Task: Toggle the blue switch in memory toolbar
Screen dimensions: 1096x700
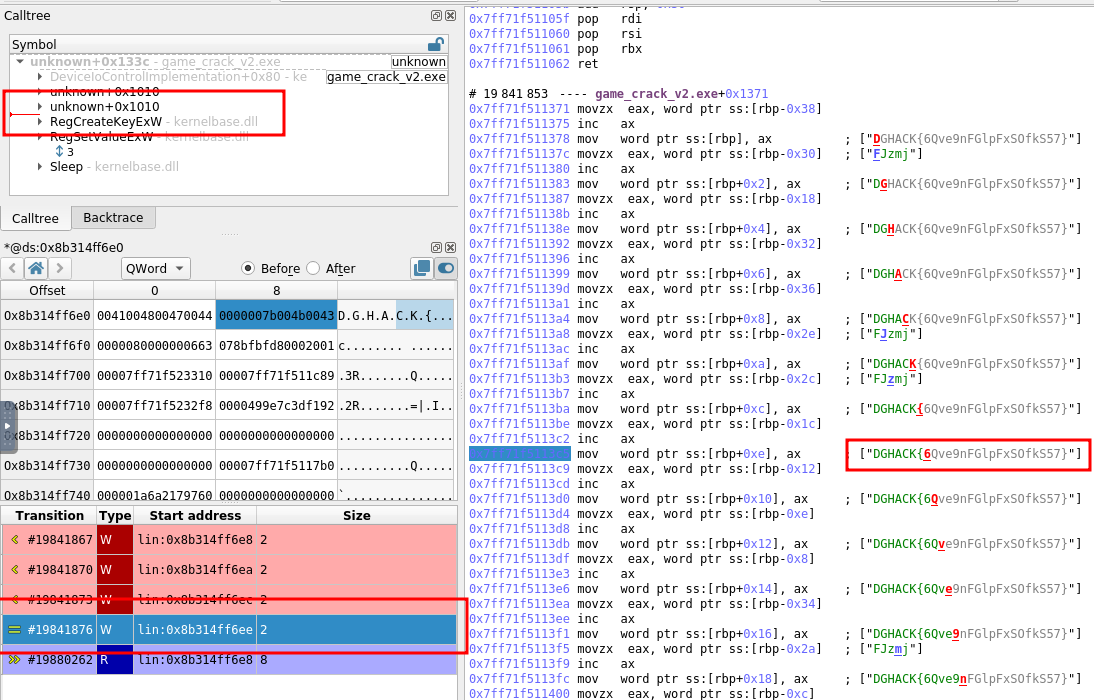Action: click(445, 268)
